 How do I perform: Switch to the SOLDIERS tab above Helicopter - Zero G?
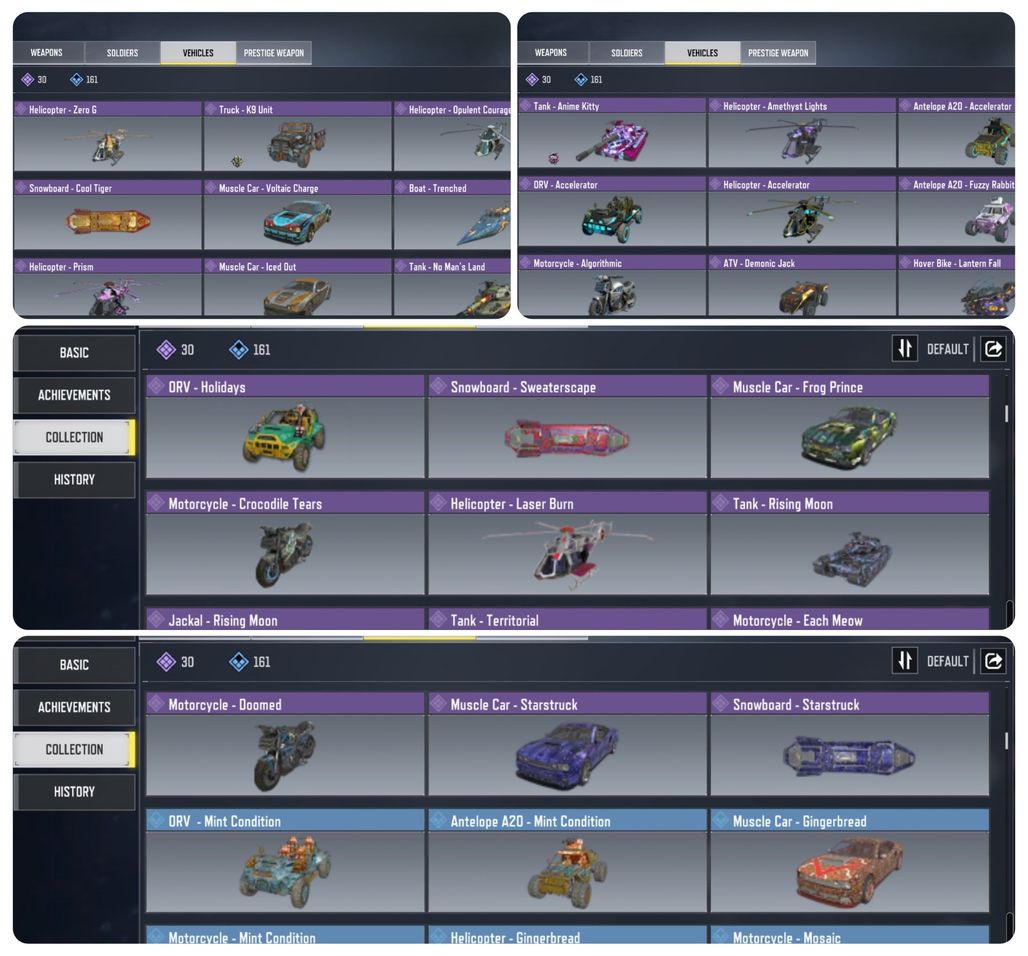tap(123, 52)
